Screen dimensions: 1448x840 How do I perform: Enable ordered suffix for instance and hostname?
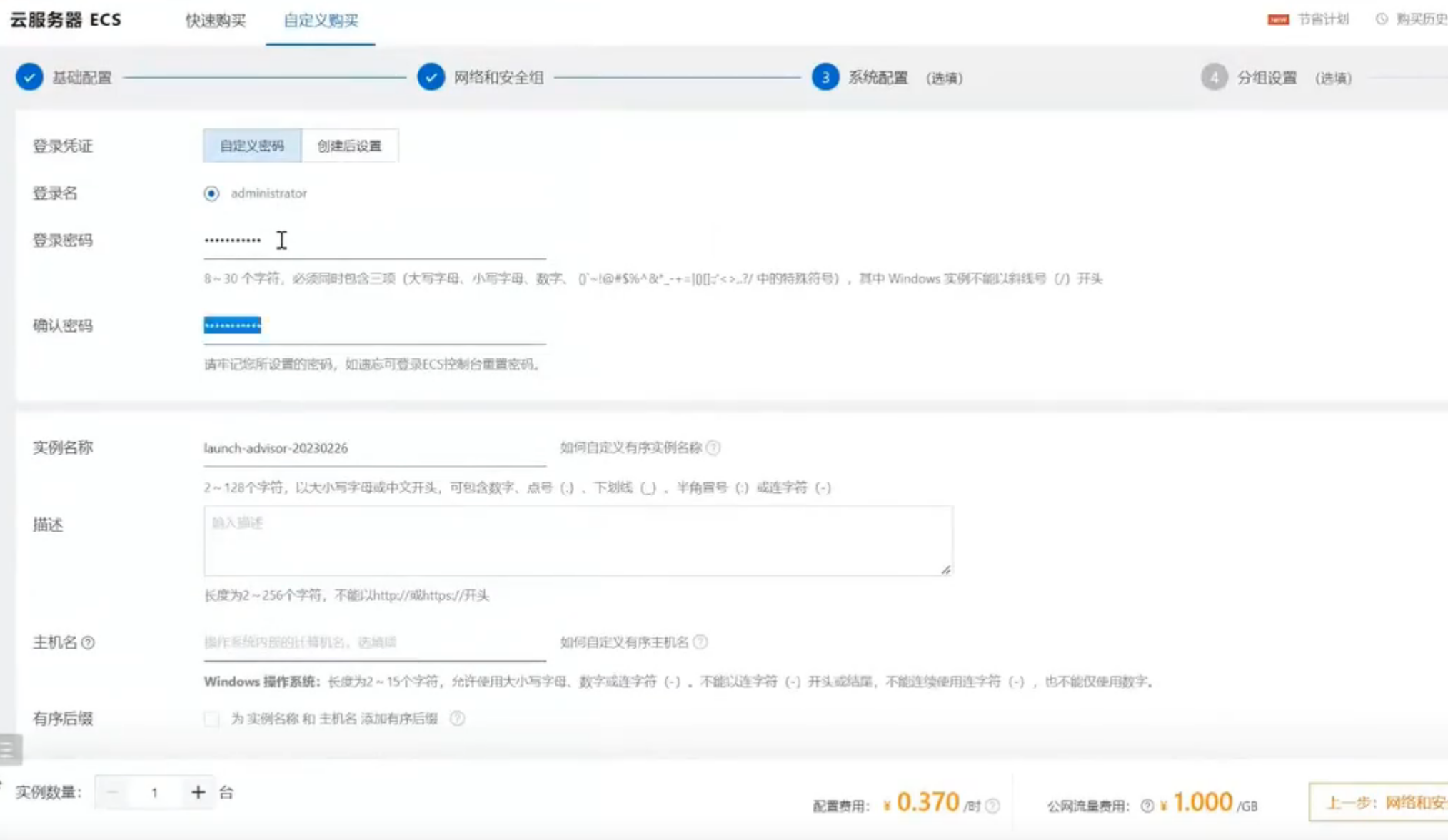pos(211,719)
